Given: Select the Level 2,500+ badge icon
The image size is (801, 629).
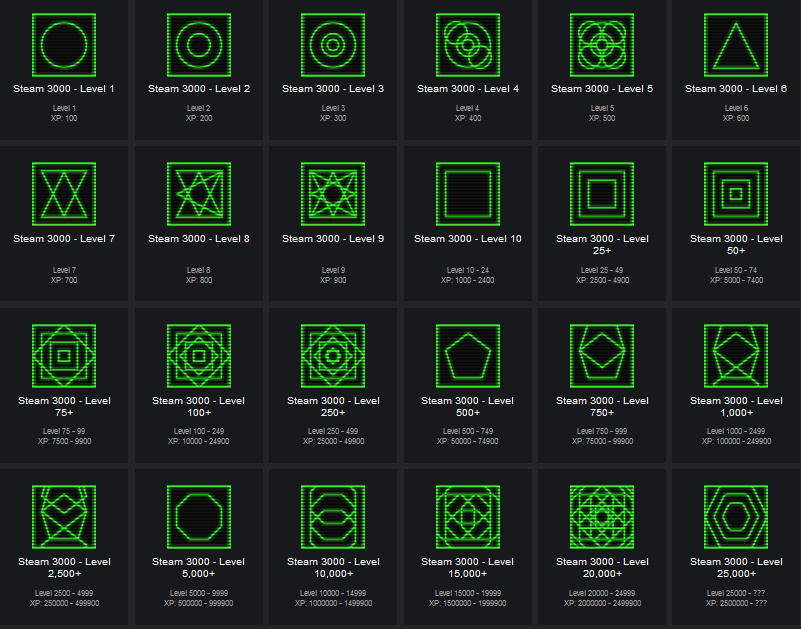Looking at the screenshot, I should [64, 517].
